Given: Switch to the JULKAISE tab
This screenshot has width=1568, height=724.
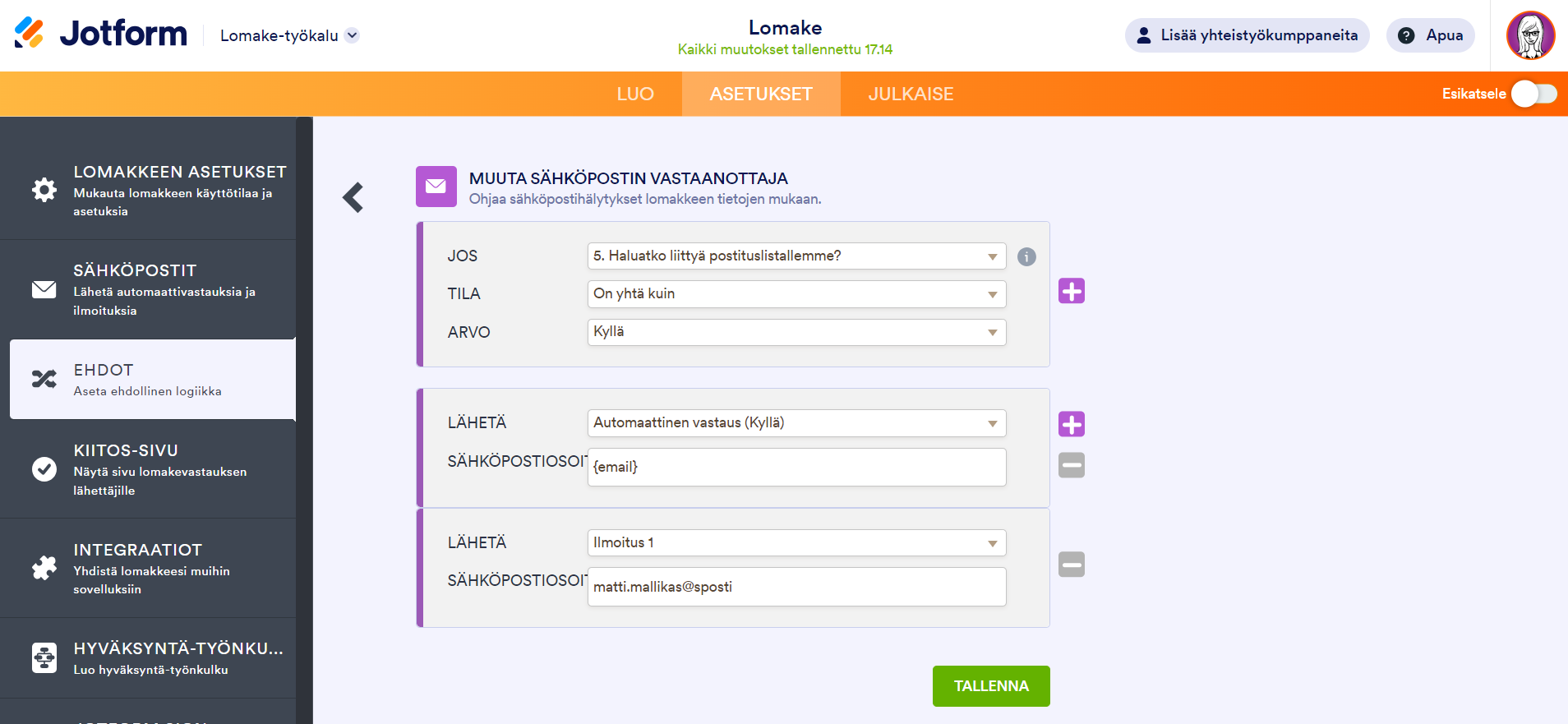Looking at the screenshot, I should click(x=911, y=94).
